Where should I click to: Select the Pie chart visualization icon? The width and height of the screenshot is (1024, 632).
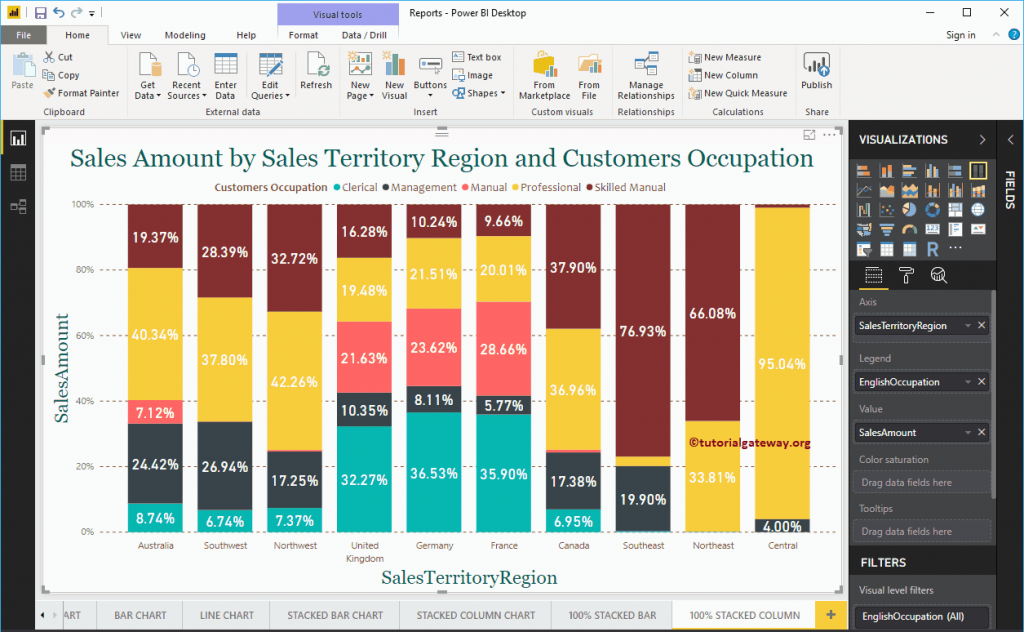[x=910, y=209]
